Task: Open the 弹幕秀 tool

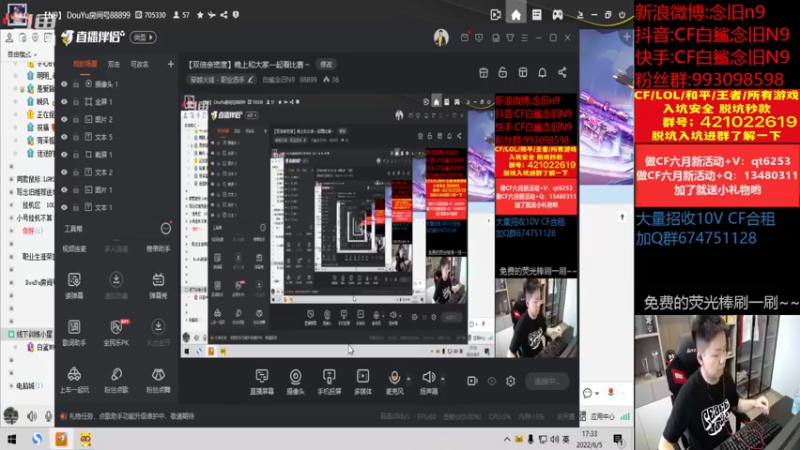Action: tap(158, 285)
